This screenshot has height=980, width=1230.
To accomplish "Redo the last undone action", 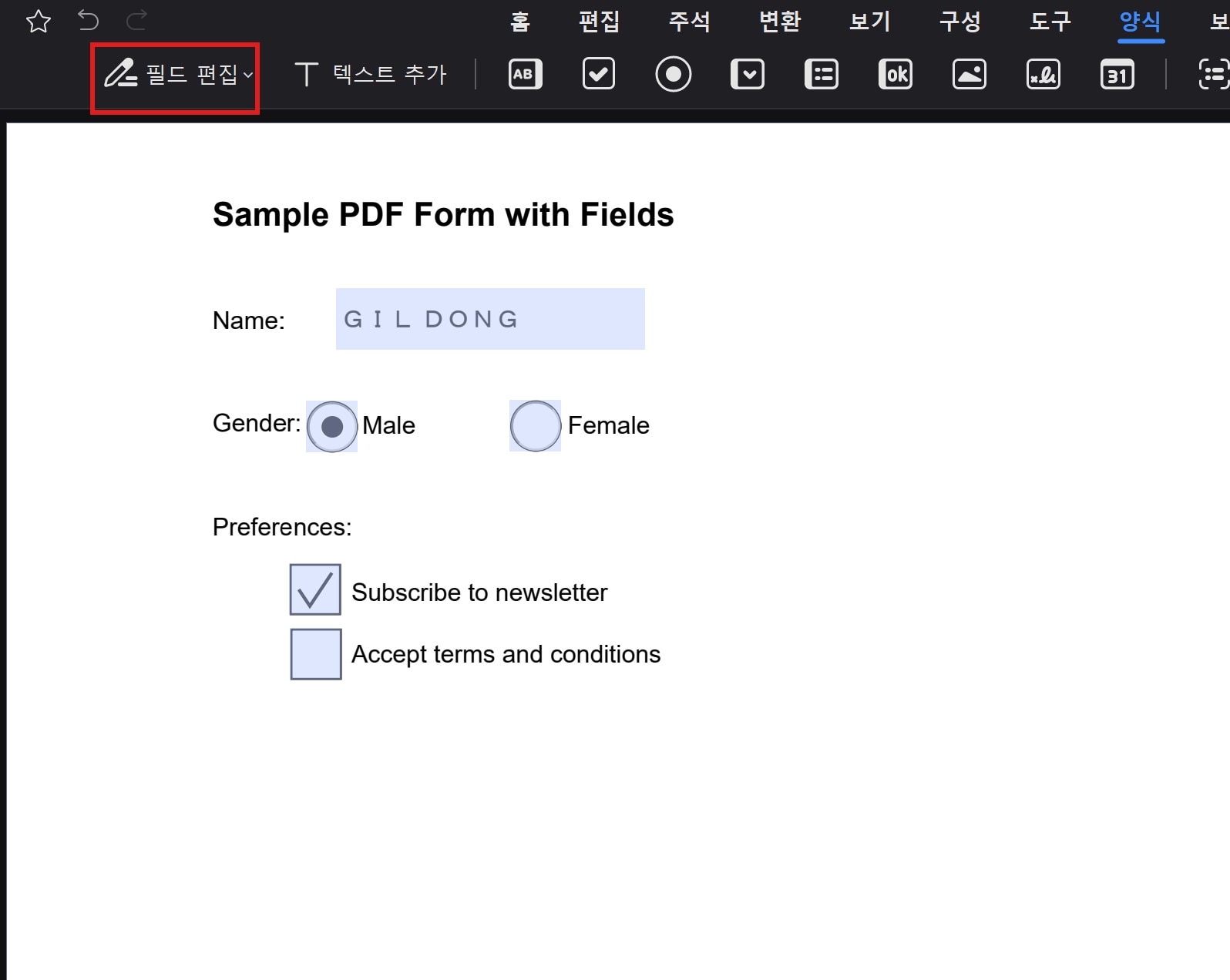I will click(x=136, y=20).
